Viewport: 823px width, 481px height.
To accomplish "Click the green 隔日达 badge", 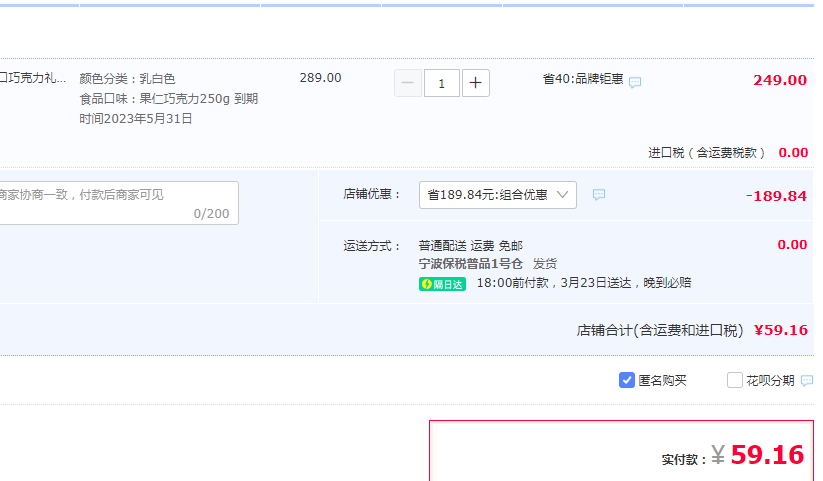I will click(442, 284).
